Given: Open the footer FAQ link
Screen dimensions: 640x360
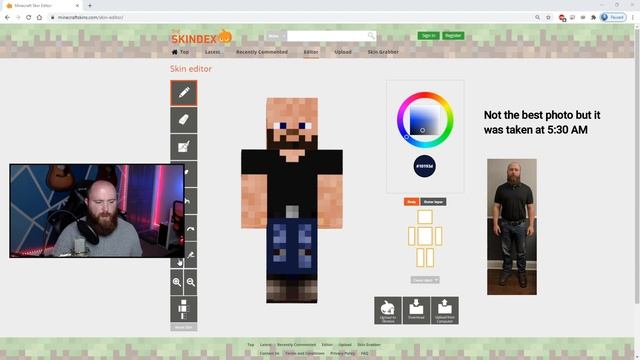Looking at the screenshot, I should tap(364, 353).
